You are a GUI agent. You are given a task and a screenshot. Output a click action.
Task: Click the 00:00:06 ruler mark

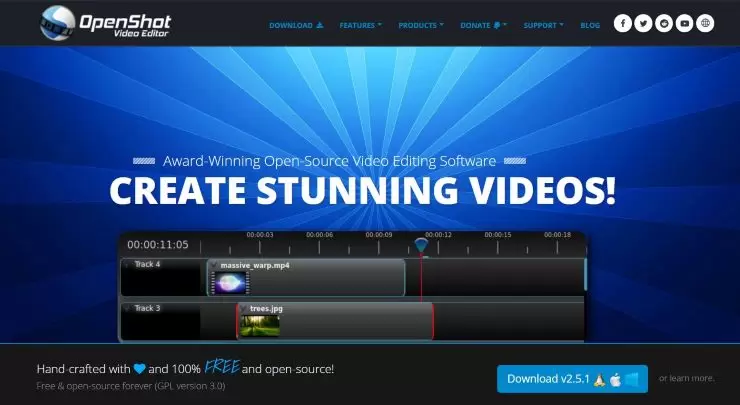(320, 235)
